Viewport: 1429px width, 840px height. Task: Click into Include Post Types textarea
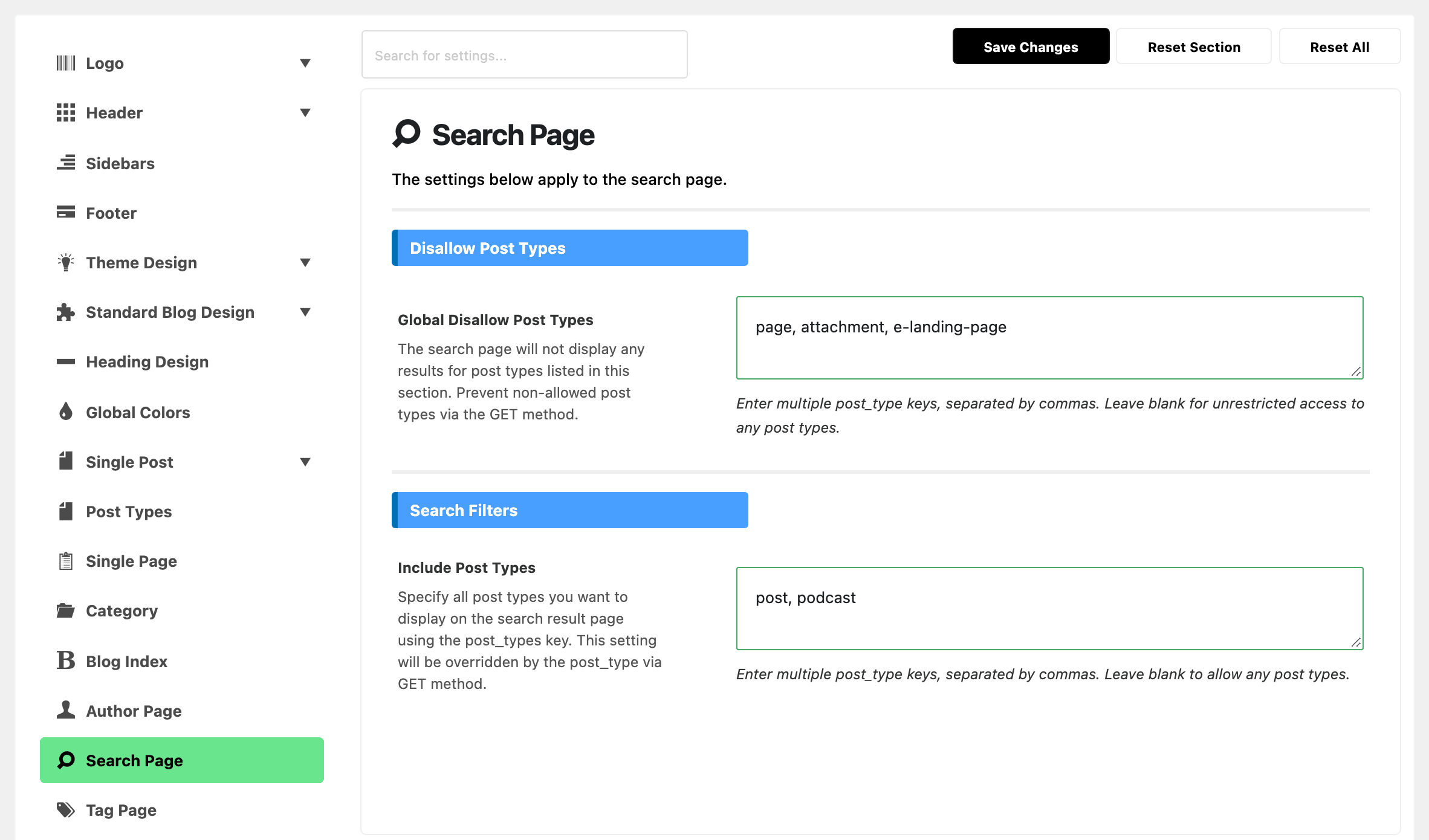point(1050,609)
